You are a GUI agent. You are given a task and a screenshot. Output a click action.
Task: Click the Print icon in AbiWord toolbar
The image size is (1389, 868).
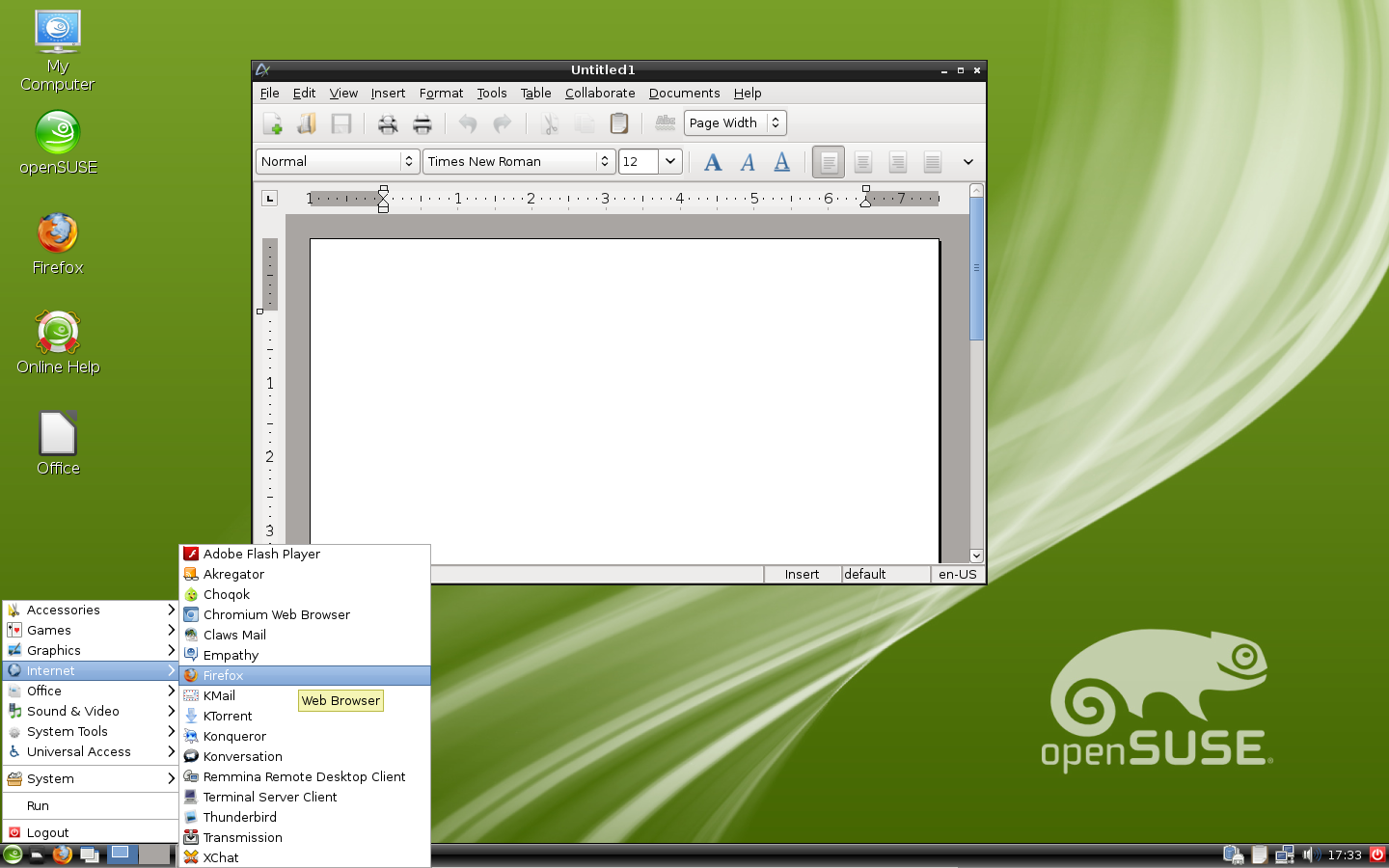coord(422,123)
